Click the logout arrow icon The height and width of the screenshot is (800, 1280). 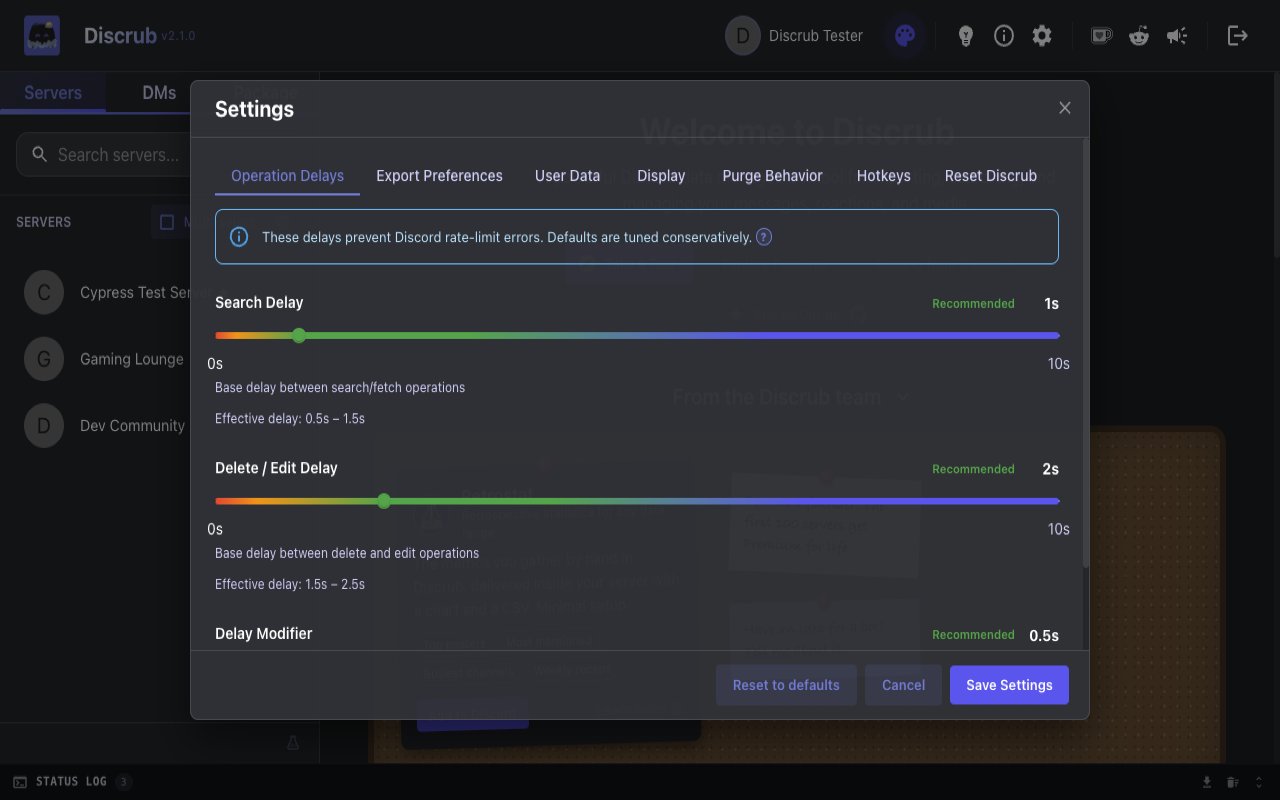click(x=1238, y=36)
